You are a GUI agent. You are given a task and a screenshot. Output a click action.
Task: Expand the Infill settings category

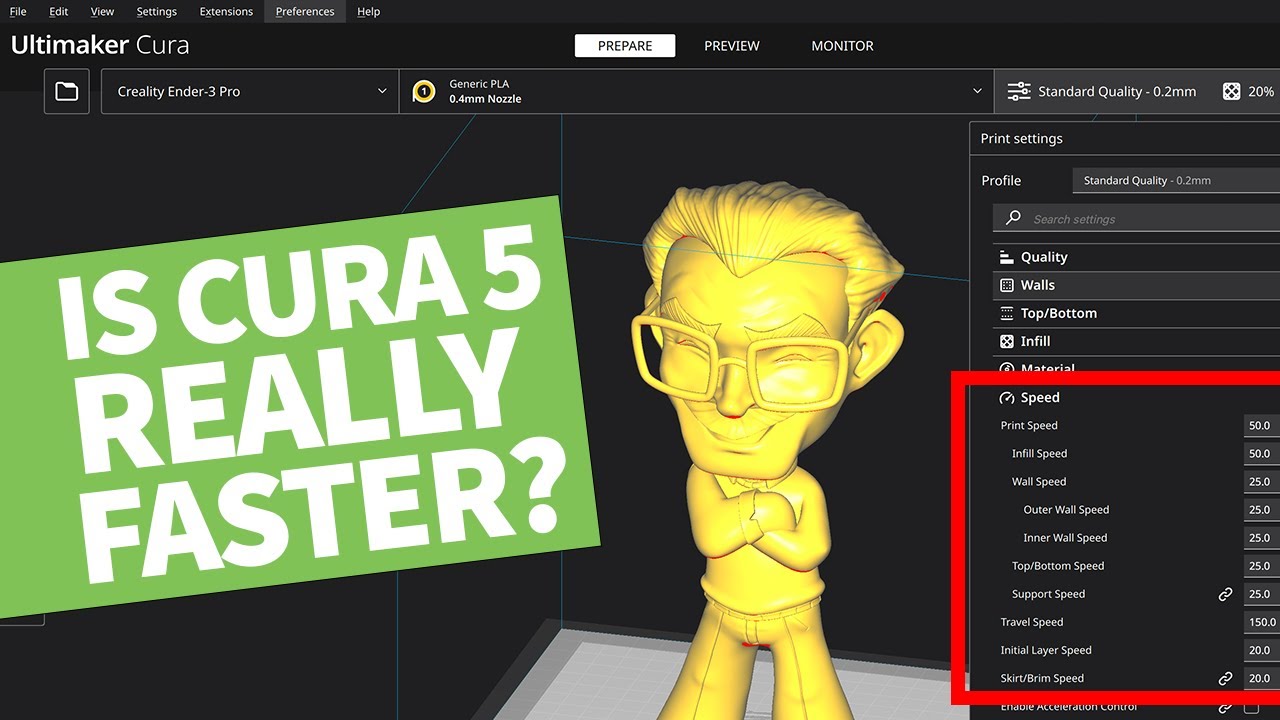point(1136,341)
